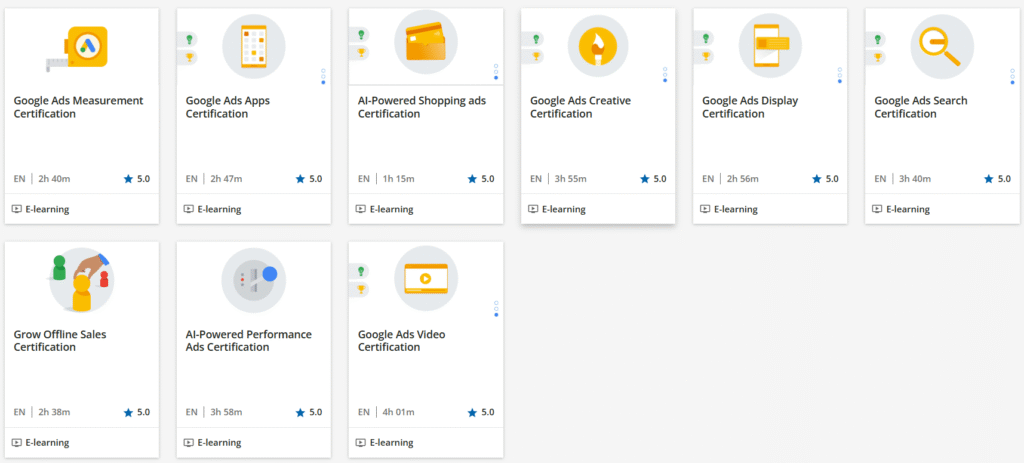Click the 4h 01m duration text
The width and height of the screenshot is (1024, 463).
point(398,412)
